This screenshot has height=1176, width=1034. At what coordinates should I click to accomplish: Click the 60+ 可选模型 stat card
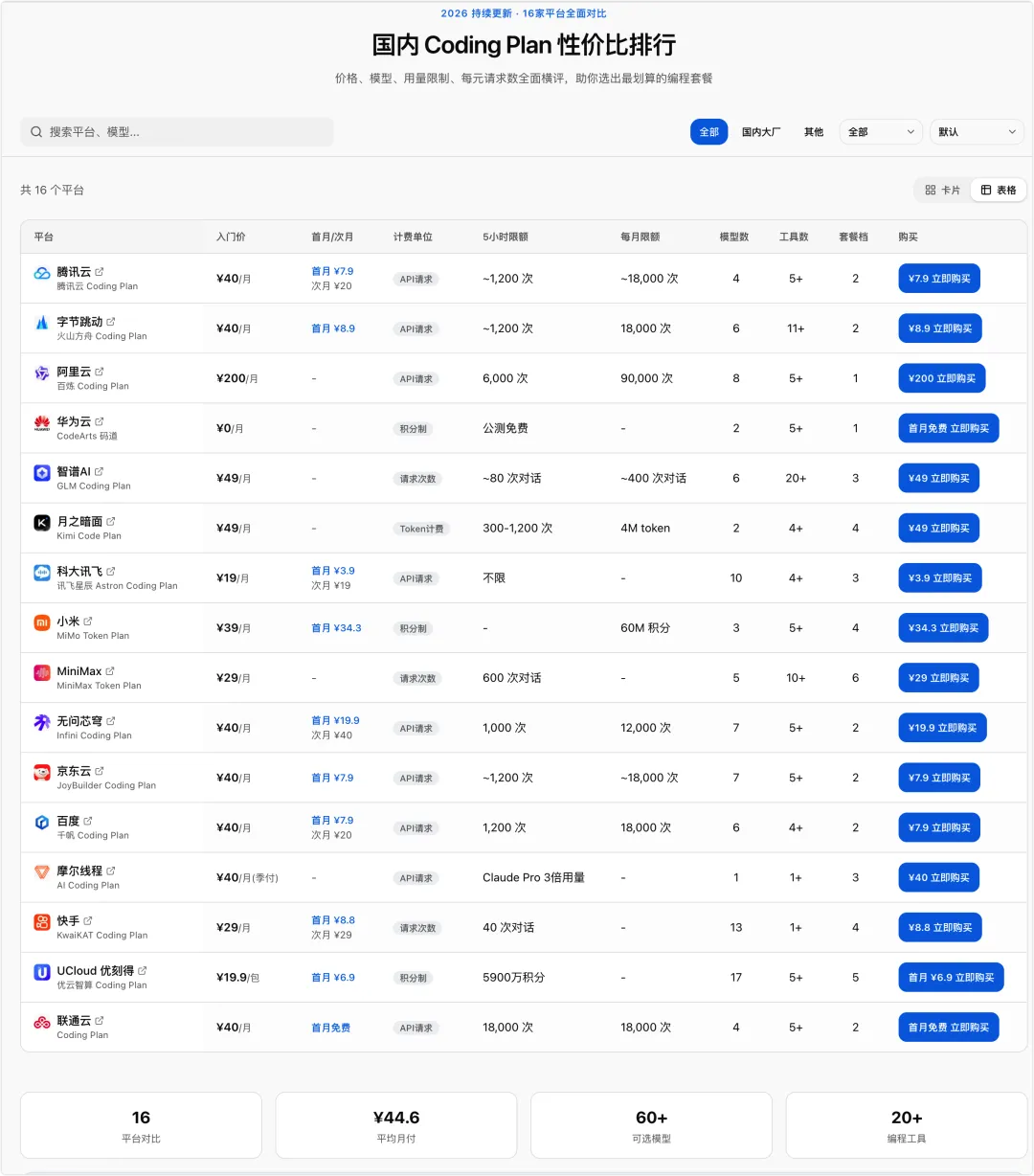(651, 1126)
